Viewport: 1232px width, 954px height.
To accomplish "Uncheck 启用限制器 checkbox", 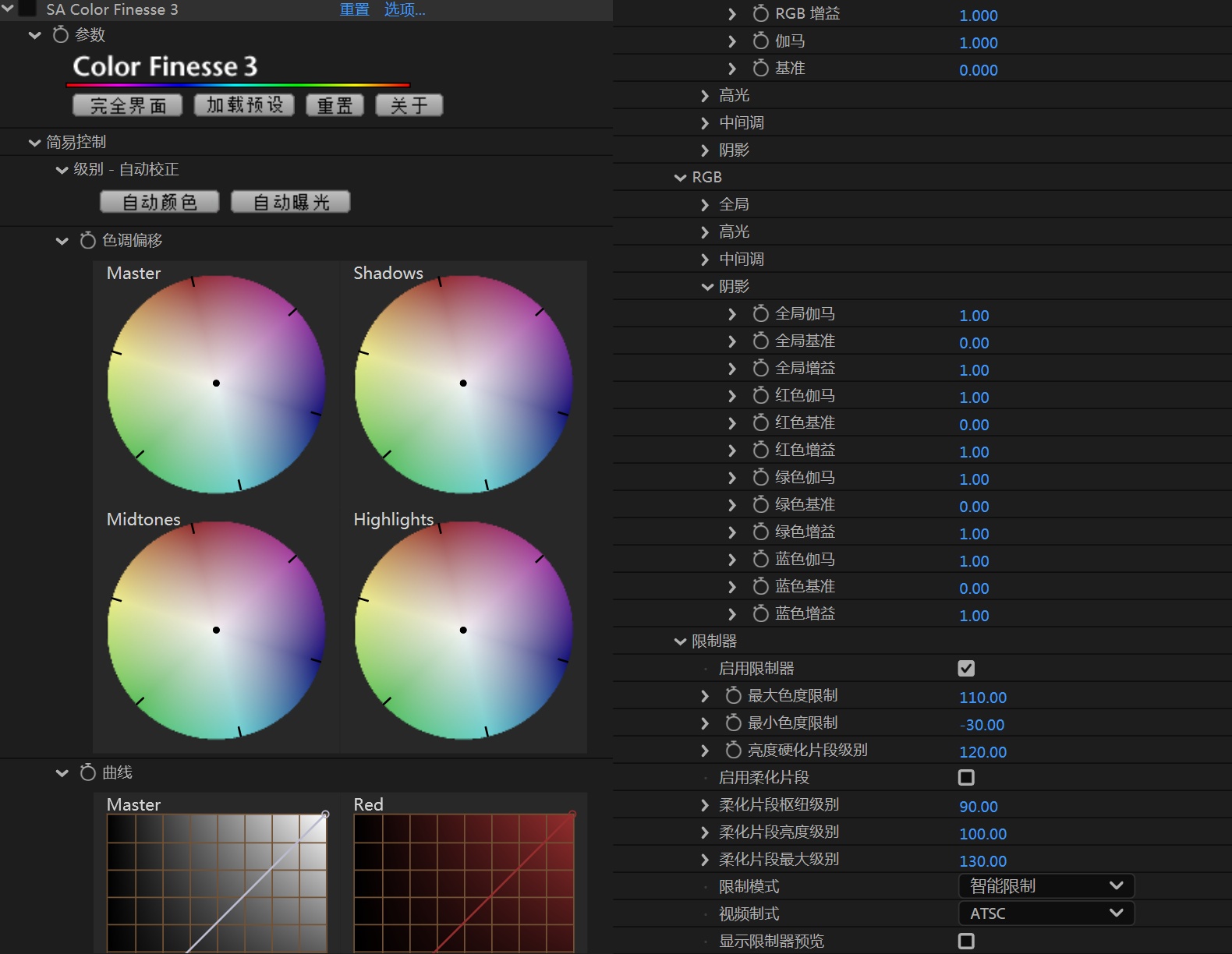I will point(966,668).
